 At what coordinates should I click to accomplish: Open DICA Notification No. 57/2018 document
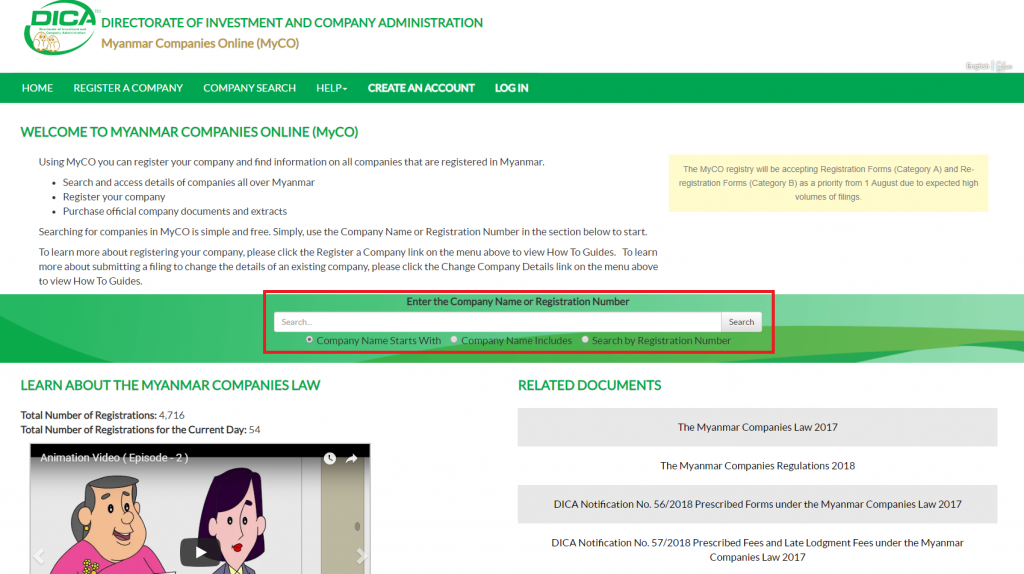click(x=758, y=550)
